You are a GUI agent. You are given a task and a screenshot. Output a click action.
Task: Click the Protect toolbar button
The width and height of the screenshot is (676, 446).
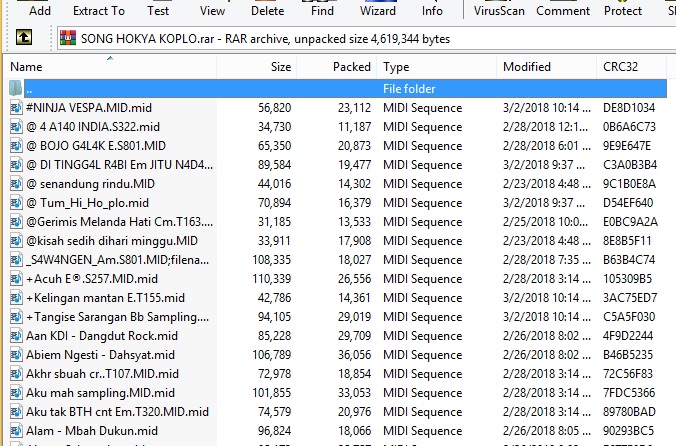coord(623,10)
